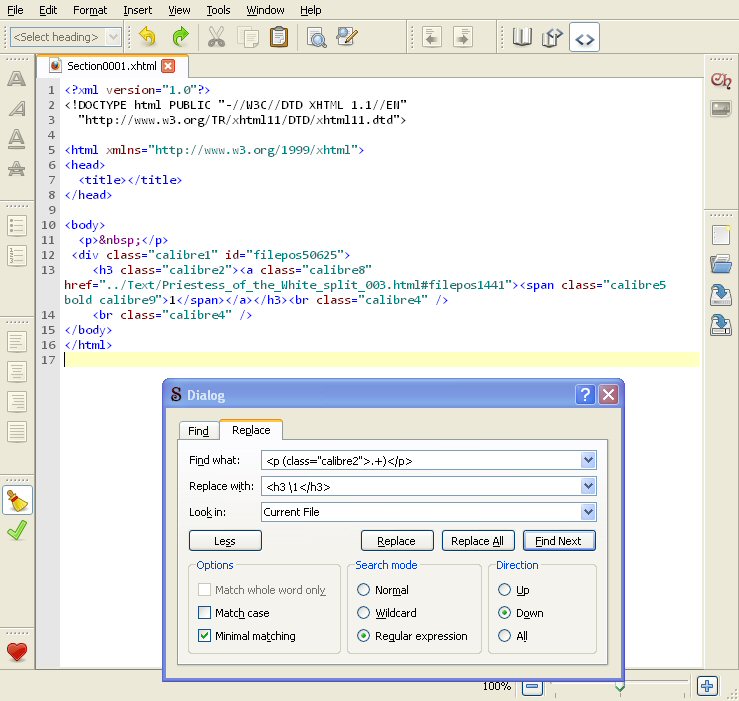Switch to the Find tab
Screen dimensions: 739x701
(x=198, y=431)
